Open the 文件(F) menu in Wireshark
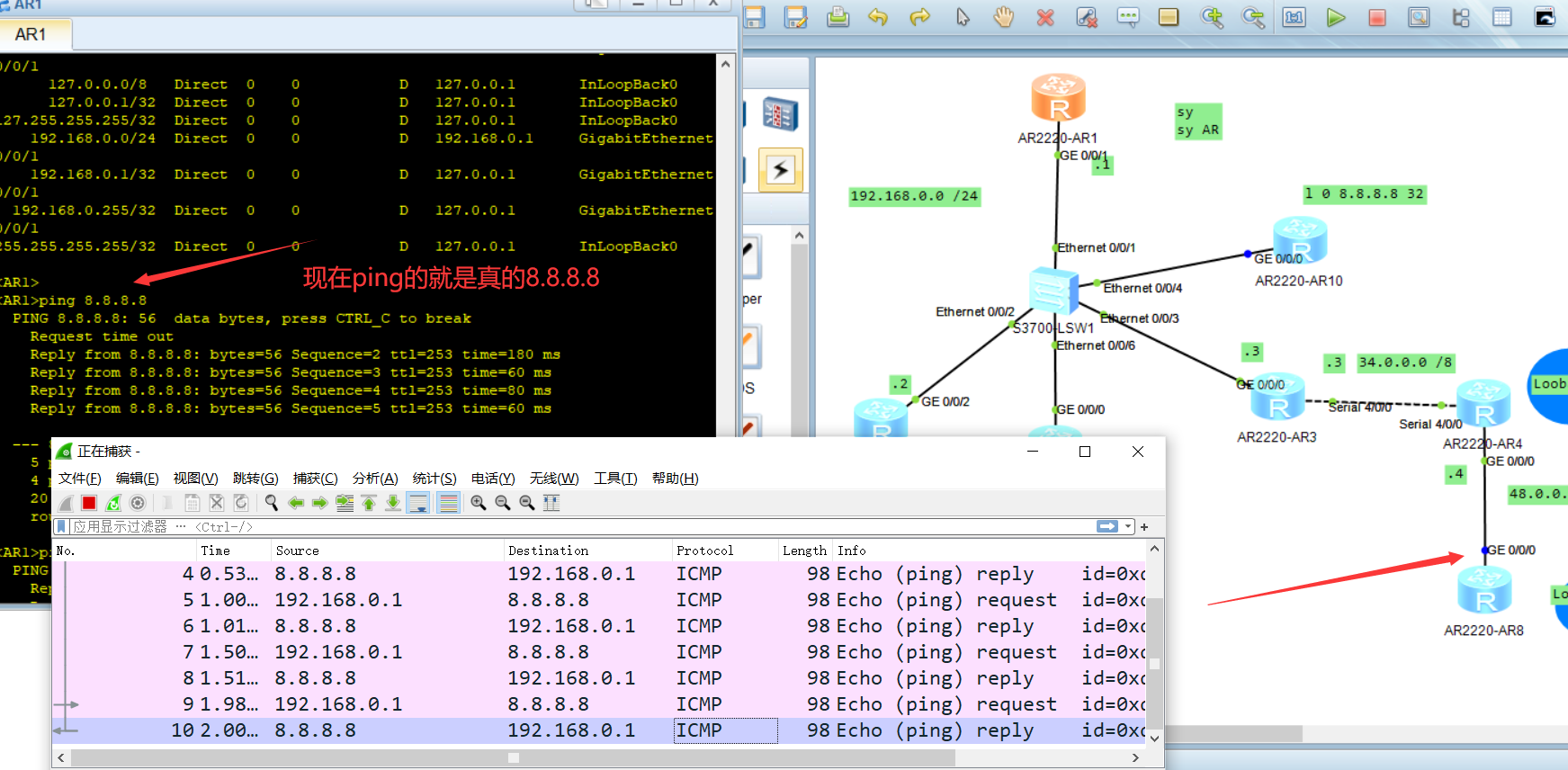The image size is (1568, 770). point(80,479)
